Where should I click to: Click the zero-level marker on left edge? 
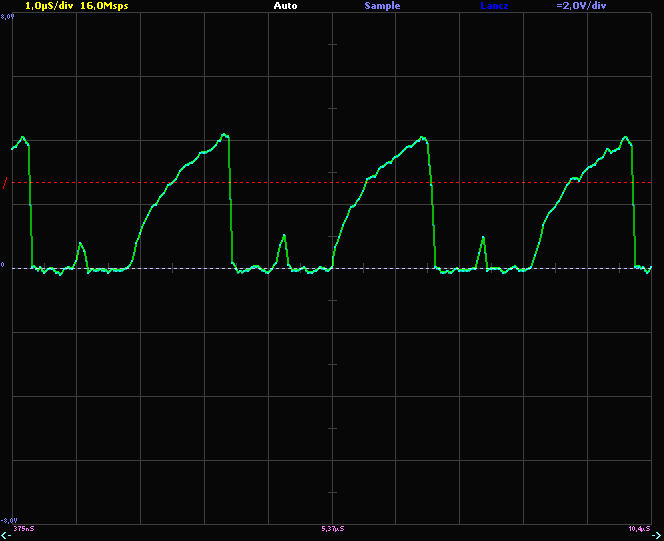click(x=4, y=267)
